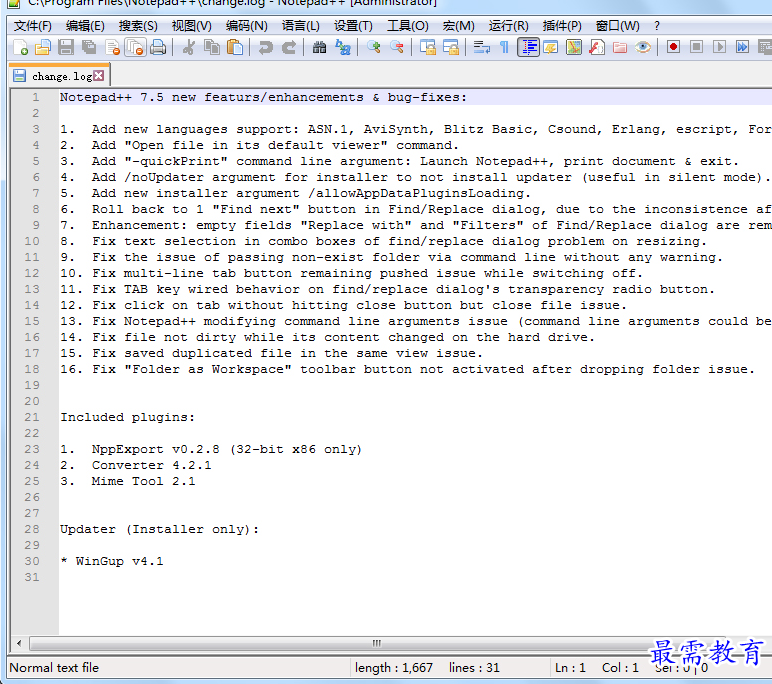
Task: Click the 'Updater (Installer only):' line
Action: coord(160,529)
